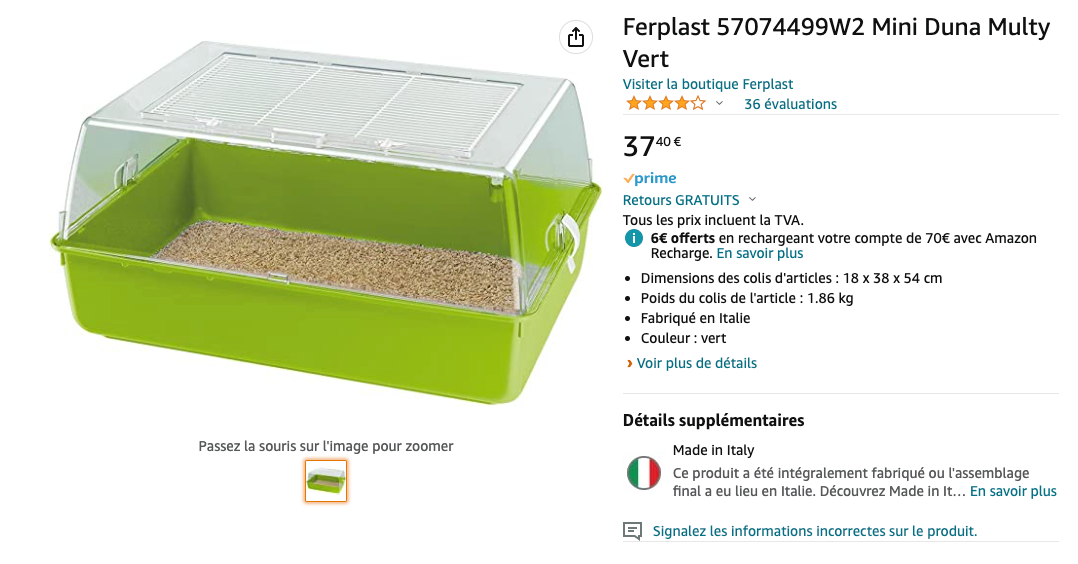1078x564 pixels.
Task: Visit the Ferplast boutique link
Action: [708, 84]
